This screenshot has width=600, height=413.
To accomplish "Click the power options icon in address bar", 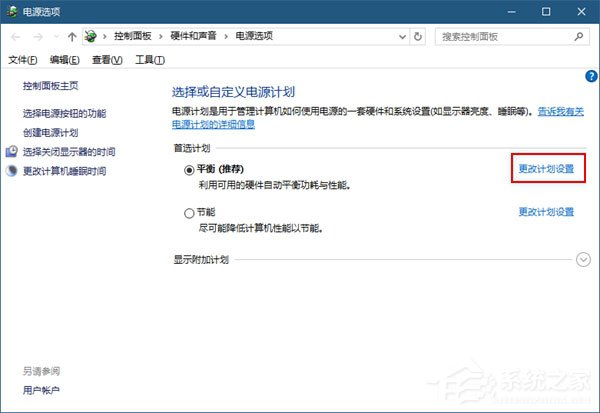I will click(91, 36).
